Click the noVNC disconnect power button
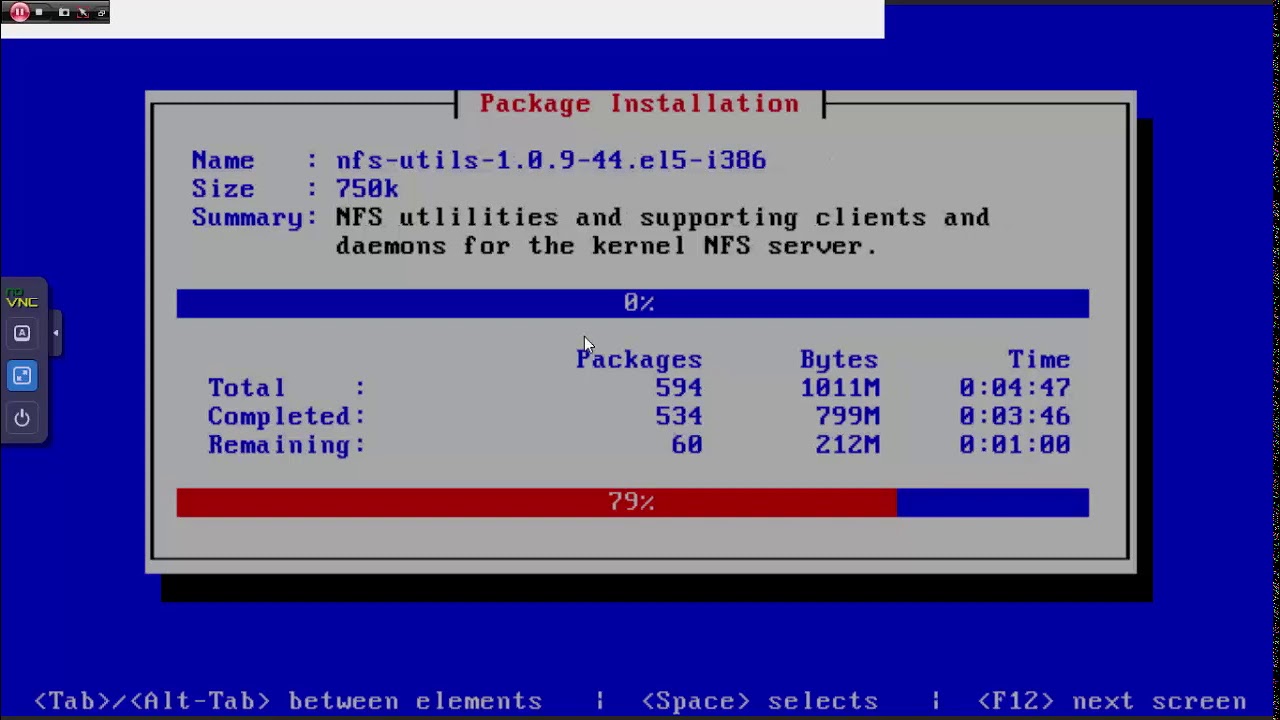Image resolution: width=1280 pixels, height=720 pixels. 22,418
